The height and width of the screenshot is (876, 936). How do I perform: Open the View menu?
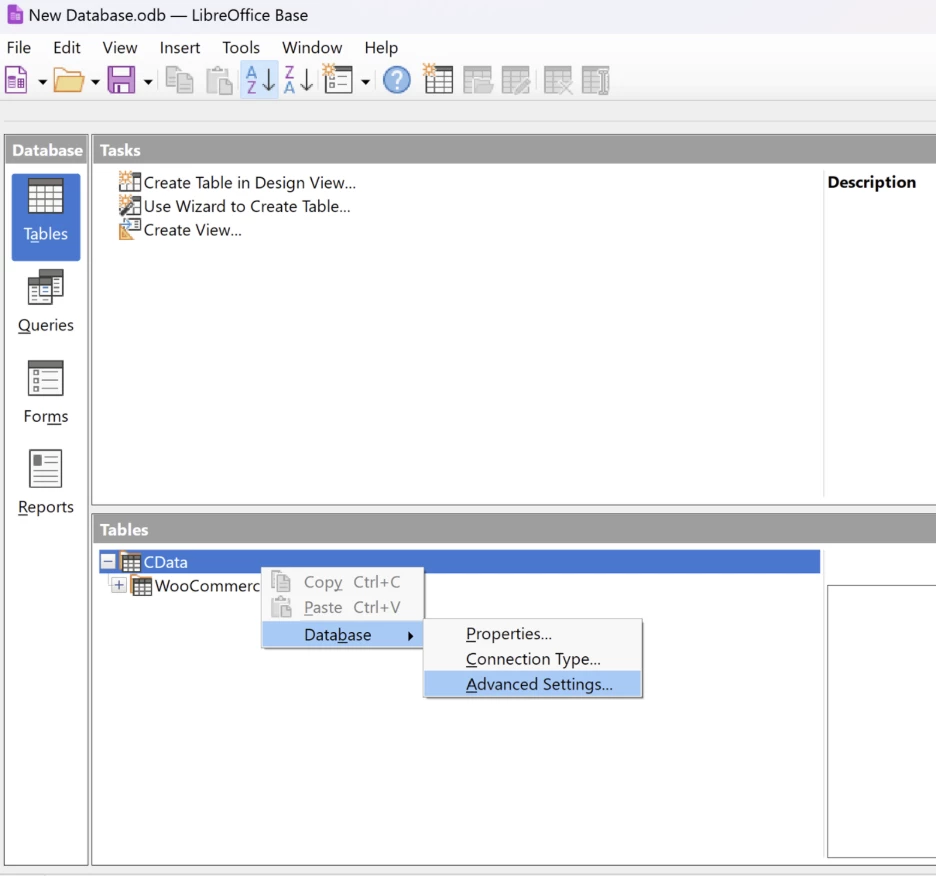(119, 48)
